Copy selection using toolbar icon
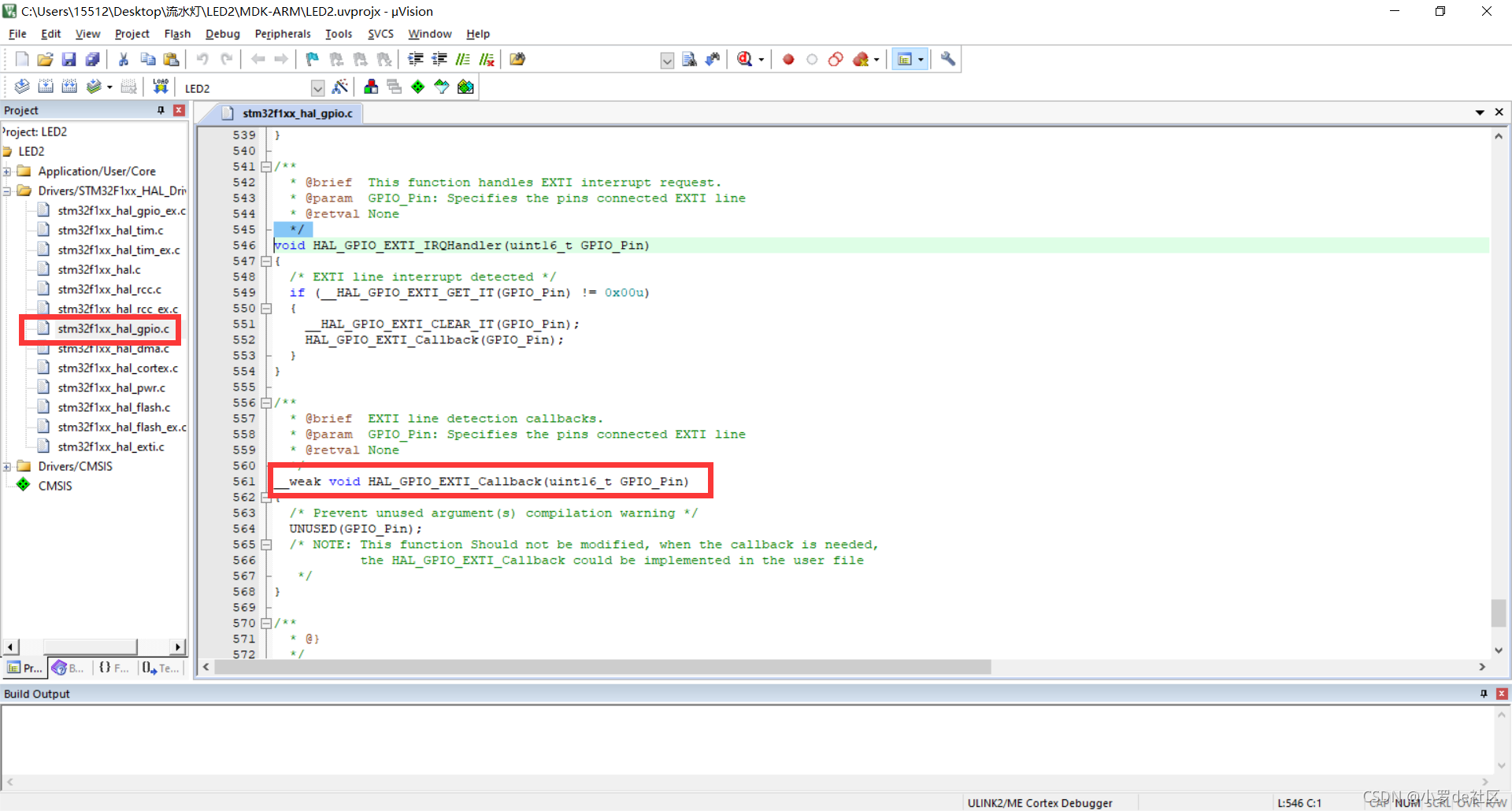The width and height of the screenshot is (1512, 811). (147, 59)
